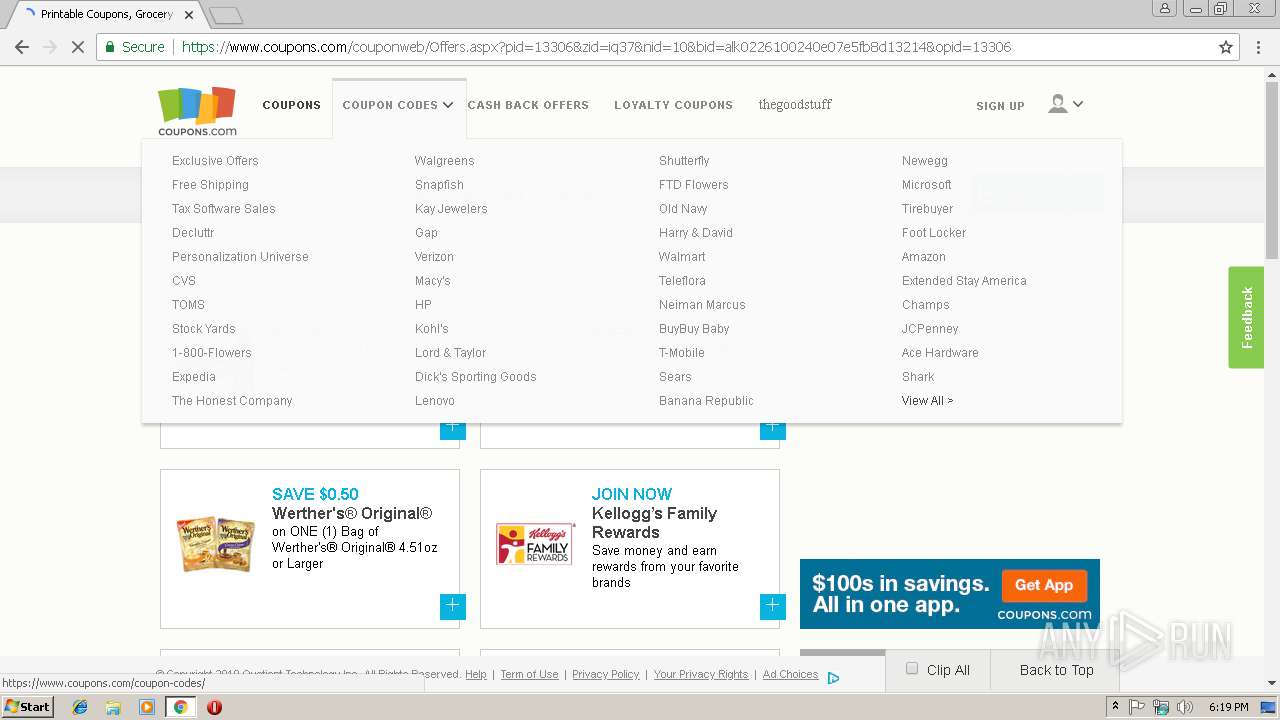Screen dimensions: 1280x720
Task: Open Cash Back Offers in navigation
Action: (x=528, y=105)
